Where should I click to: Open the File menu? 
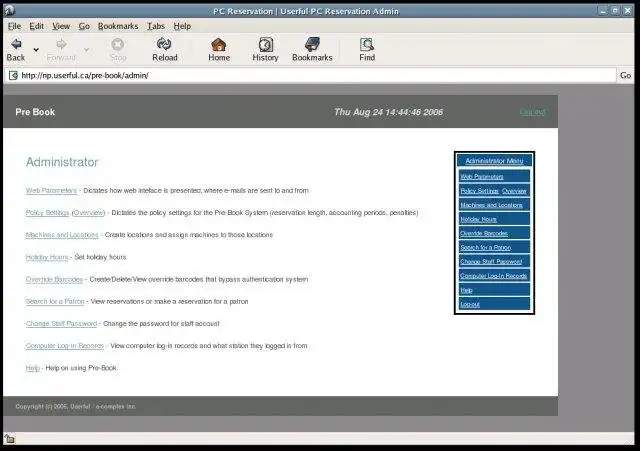pyautogui.click(x=14, y=26)
